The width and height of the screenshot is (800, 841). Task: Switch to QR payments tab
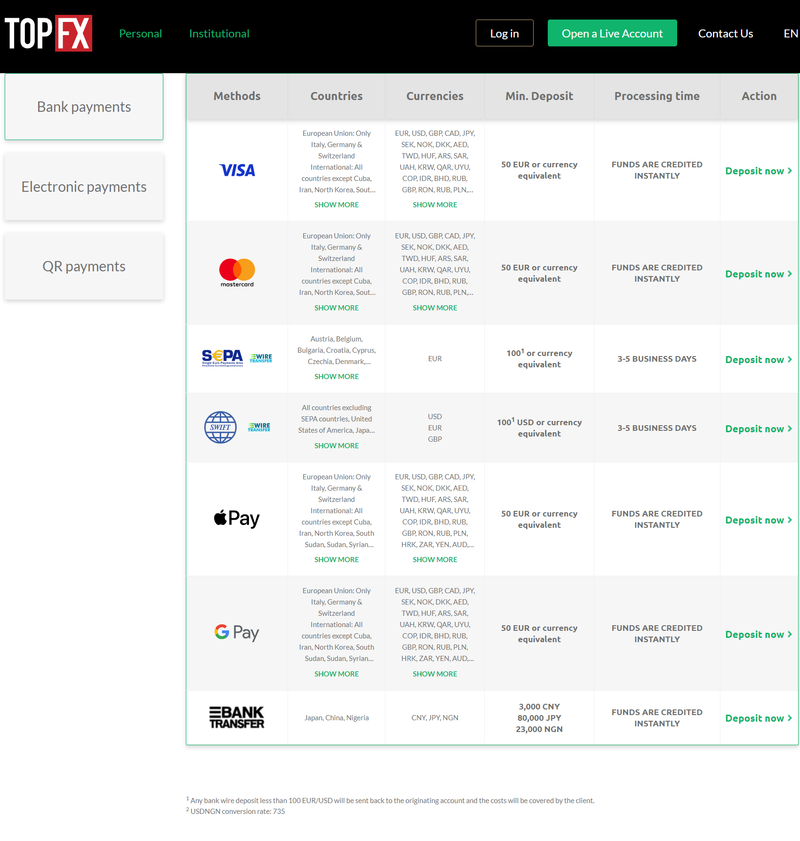click(x=84, y=266)
